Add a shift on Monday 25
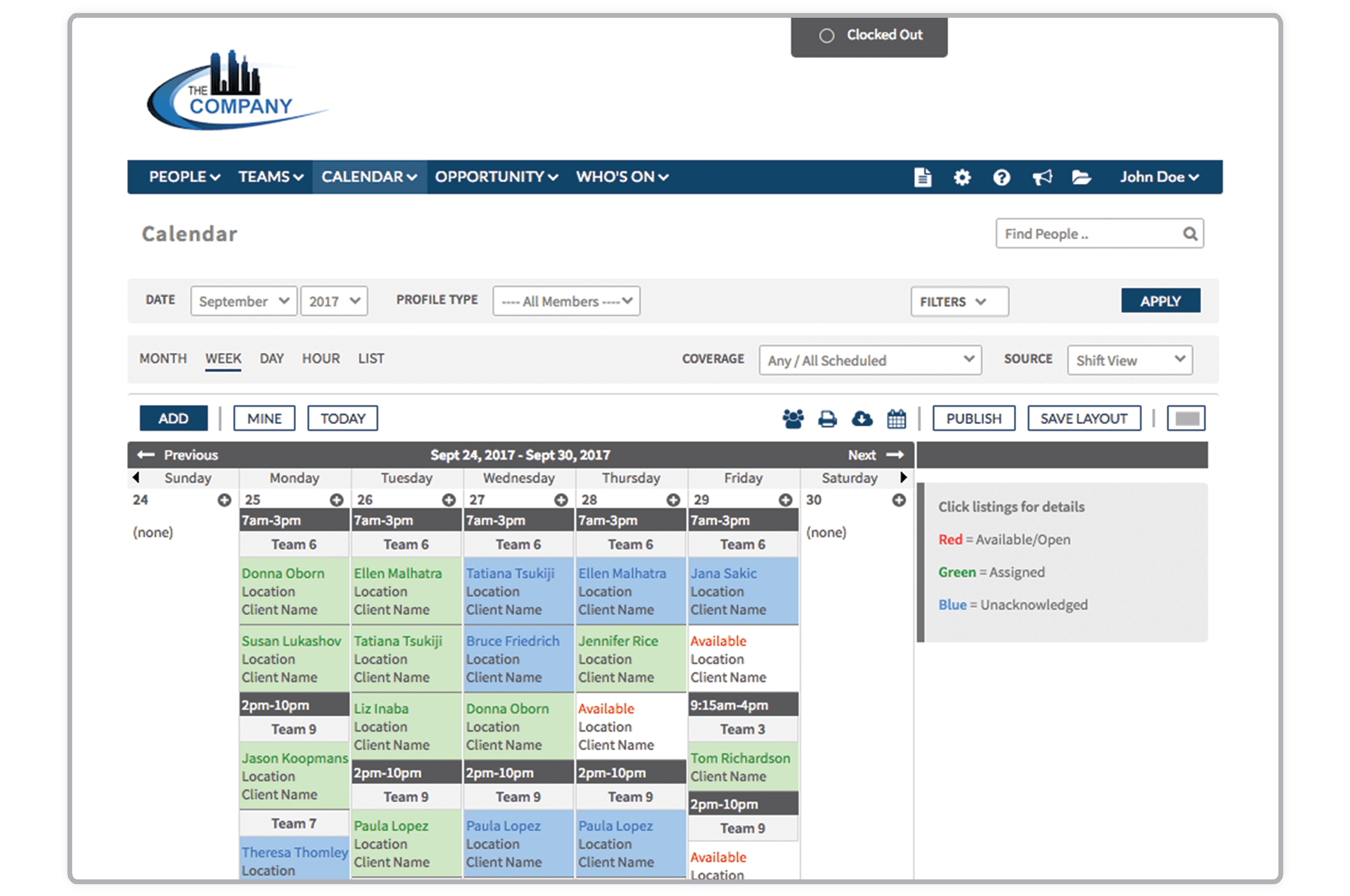This screenshot has height=896, width=1350. point(336,500)
